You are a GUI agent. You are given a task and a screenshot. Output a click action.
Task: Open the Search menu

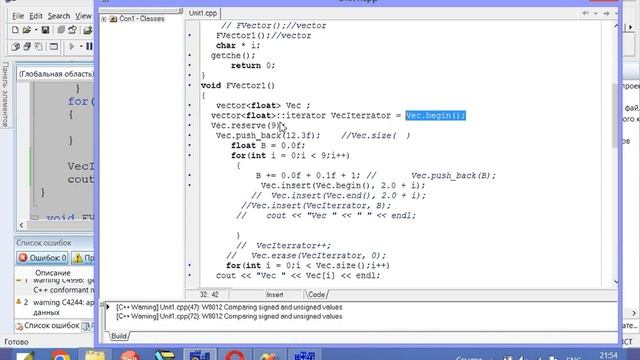(x=59, y=16)
